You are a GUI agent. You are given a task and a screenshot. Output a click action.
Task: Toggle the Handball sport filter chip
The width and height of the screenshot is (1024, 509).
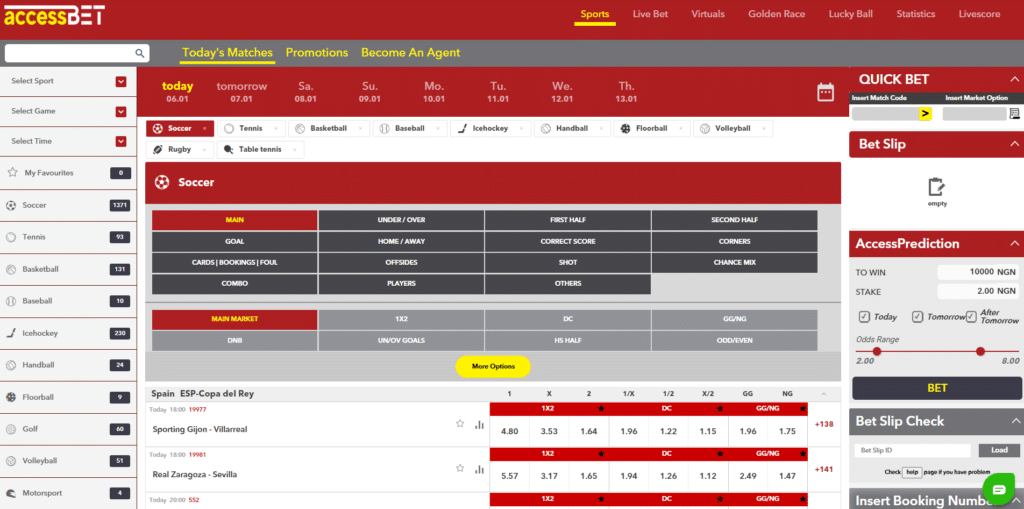coord(572,129)
